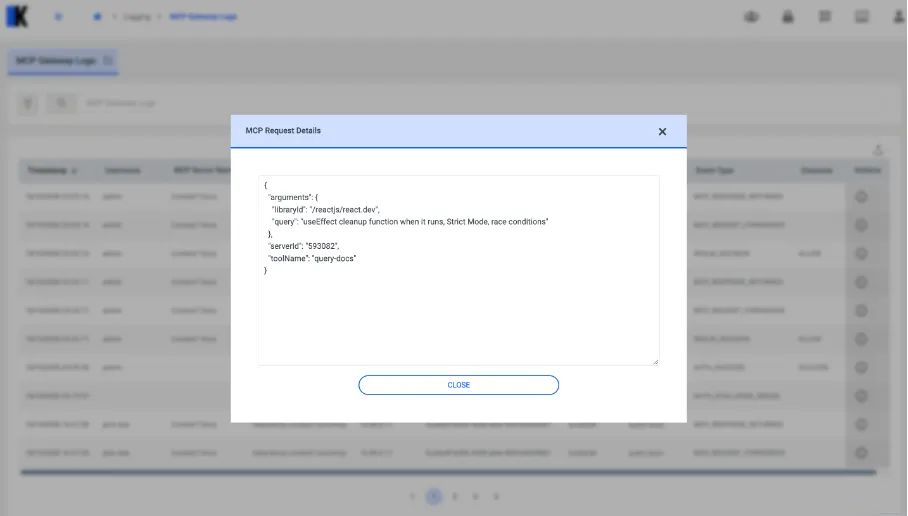Go to page 3 of the logs
The width and height of the screenshot is (908, 516).
475,497
